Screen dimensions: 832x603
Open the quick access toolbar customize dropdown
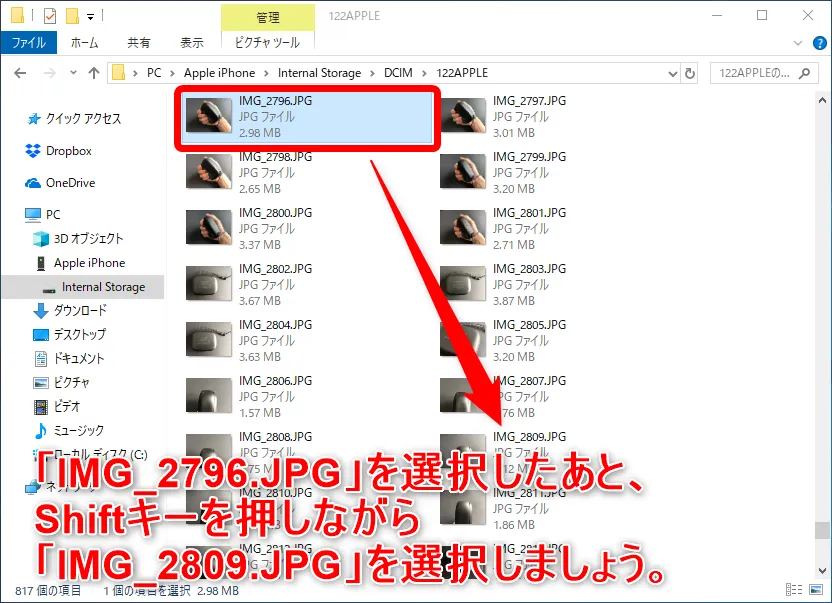point(91,17)
